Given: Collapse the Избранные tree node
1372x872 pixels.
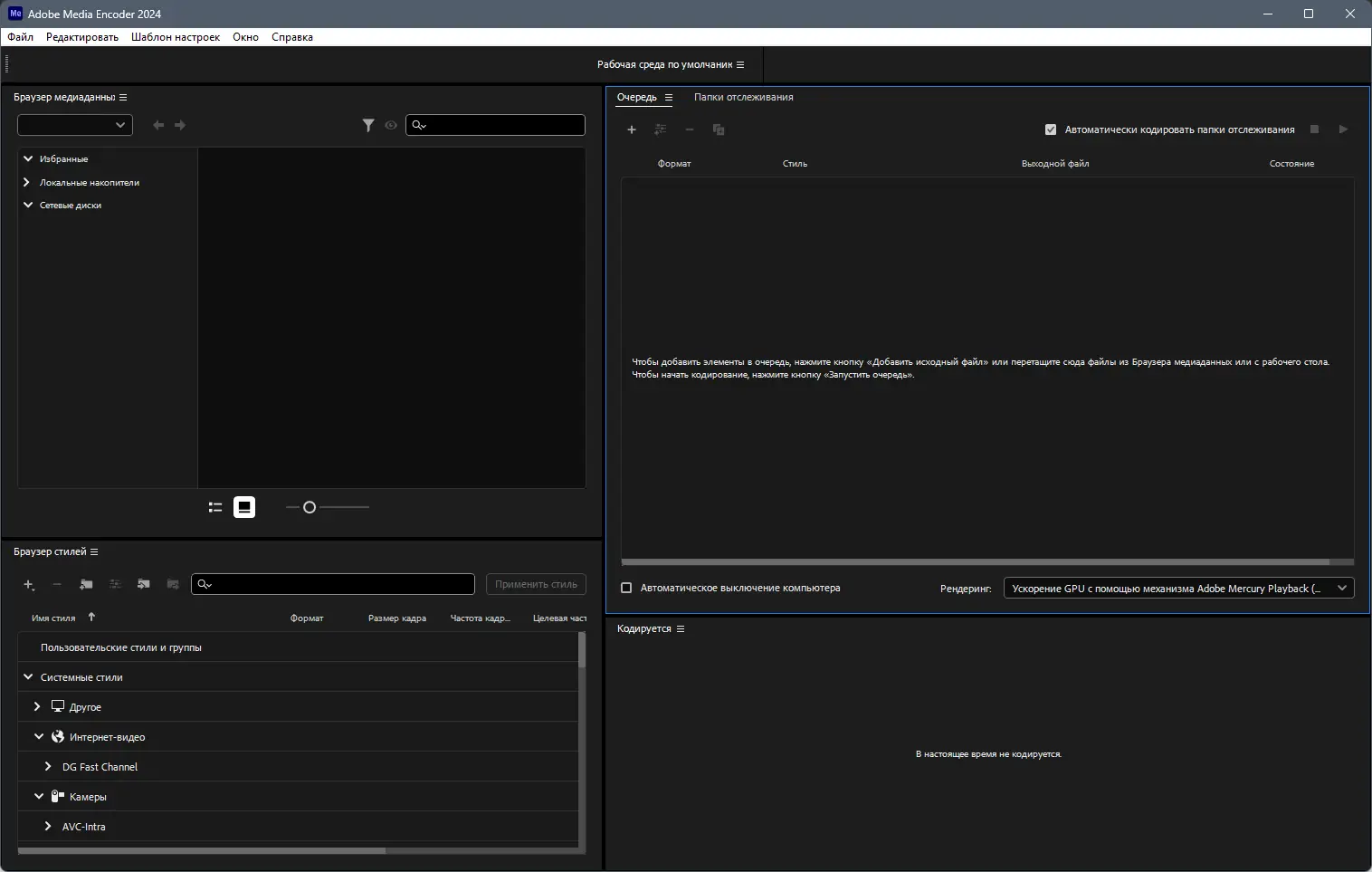Looking at the screenshot, I should [28, 158].
